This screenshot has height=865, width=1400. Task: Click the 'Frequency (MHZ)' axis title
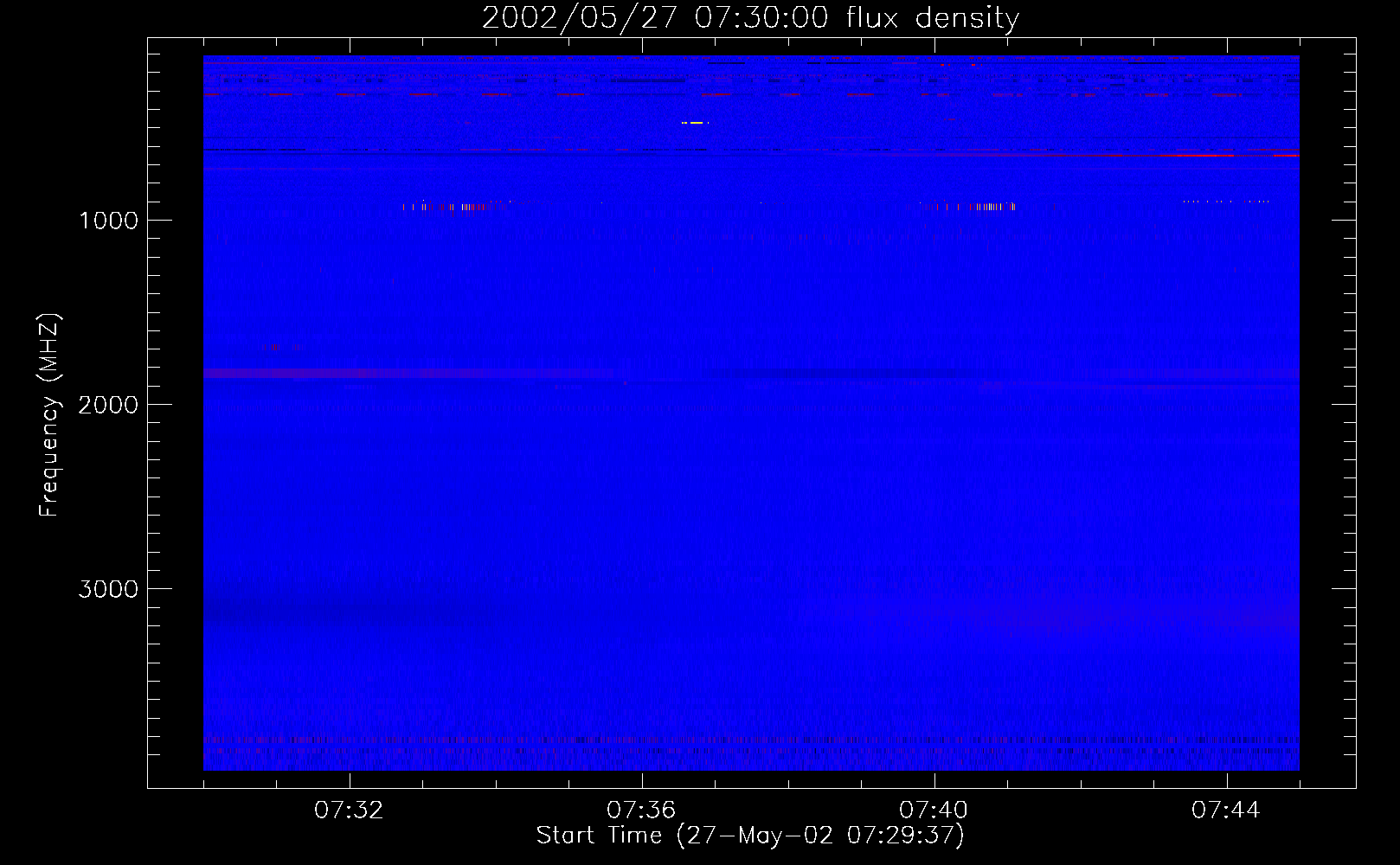pyautogui.click(x=50, y=415)
